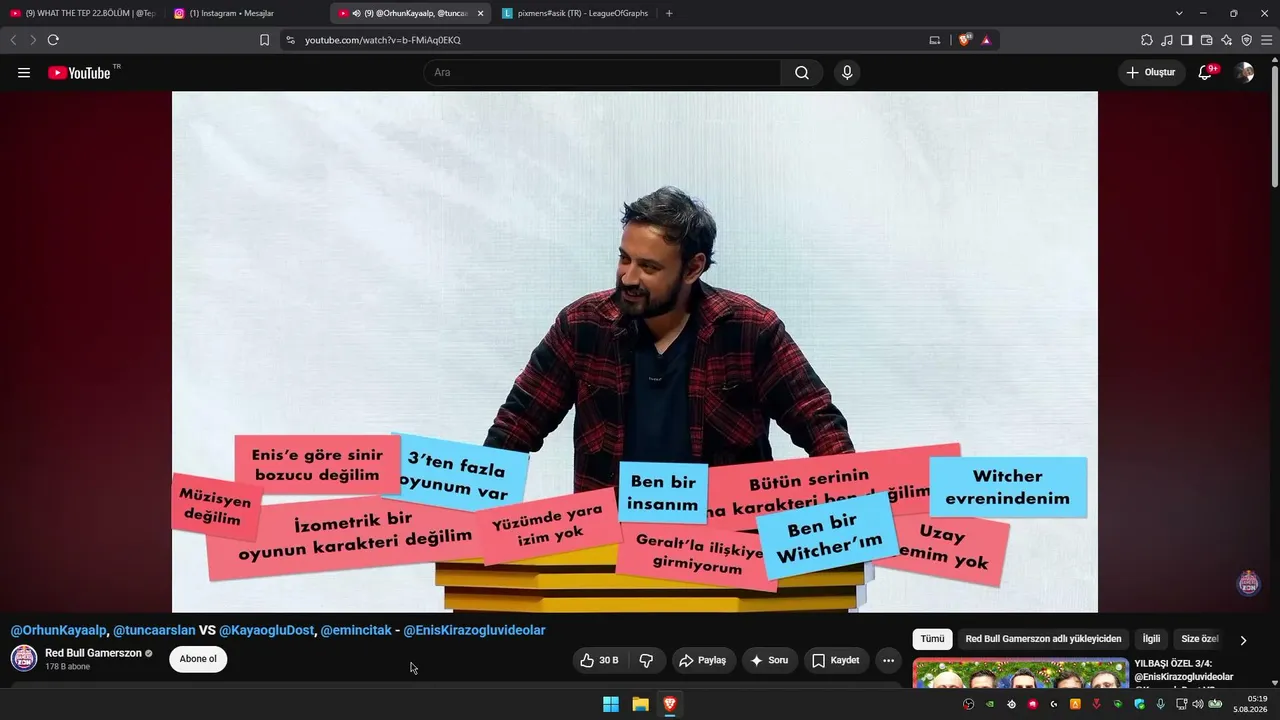Dislike the video with thumbs down
Image resolution: width=1280 pixels, height=720 pixels.
(x=646, y=660)
